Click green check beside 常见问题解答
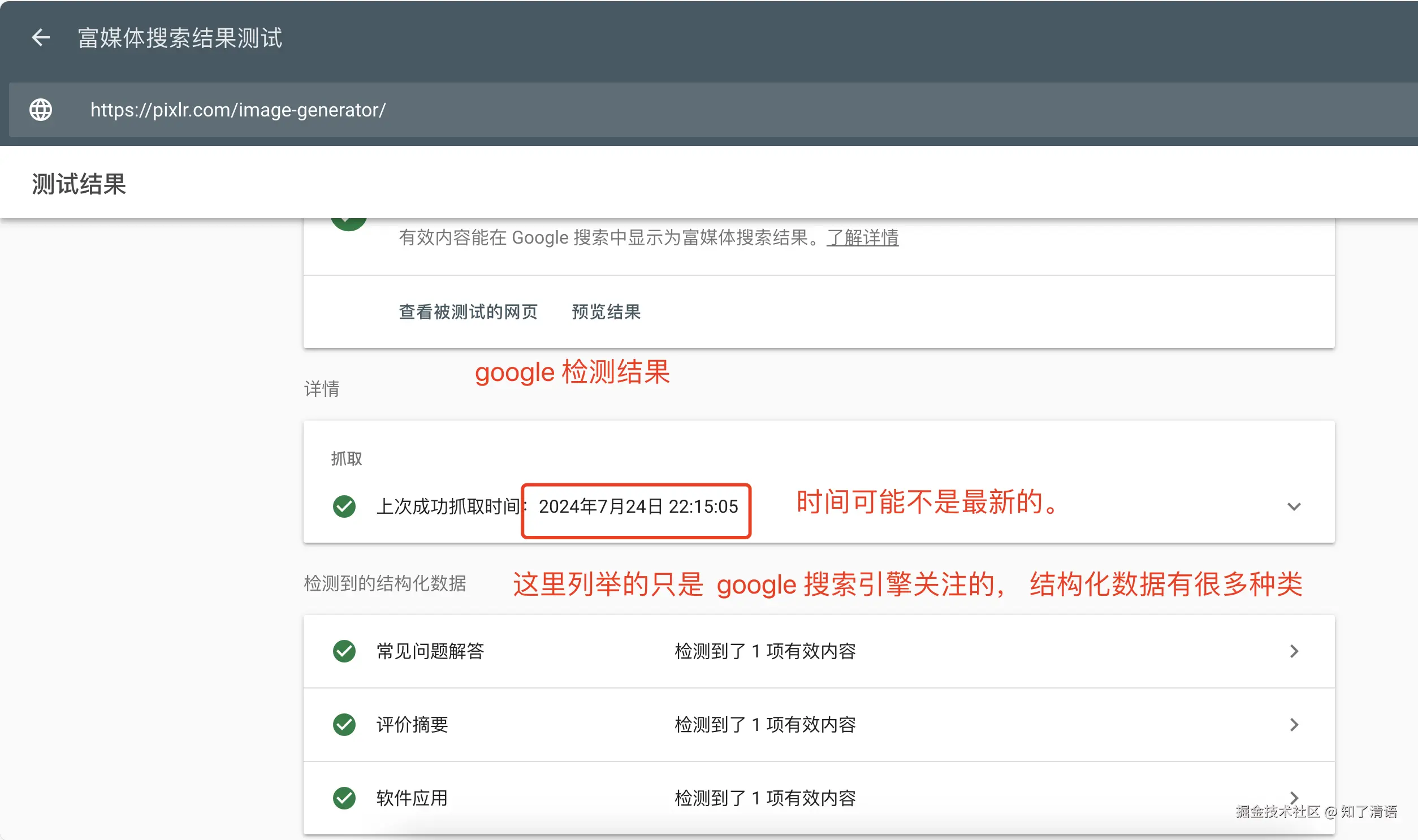This screenshot has height=840, width=1418. click(x=344, y=651)
